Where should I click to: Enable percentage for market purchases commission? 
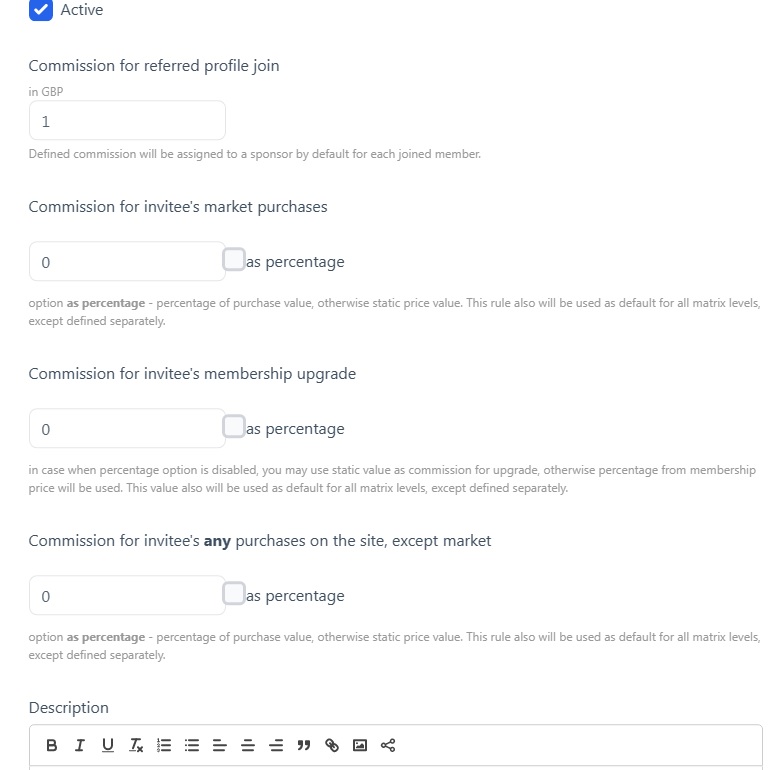(x=234, y=260)
